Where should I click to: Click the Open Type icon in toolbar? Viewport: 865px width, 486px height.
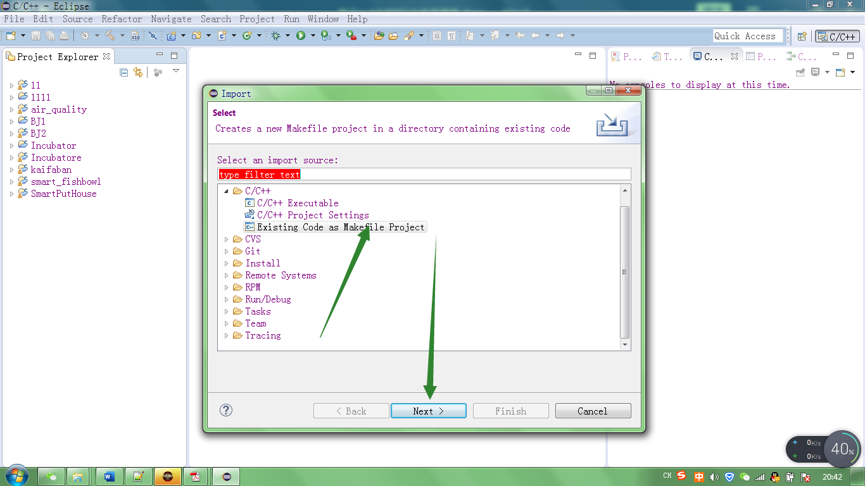point(379,36)
